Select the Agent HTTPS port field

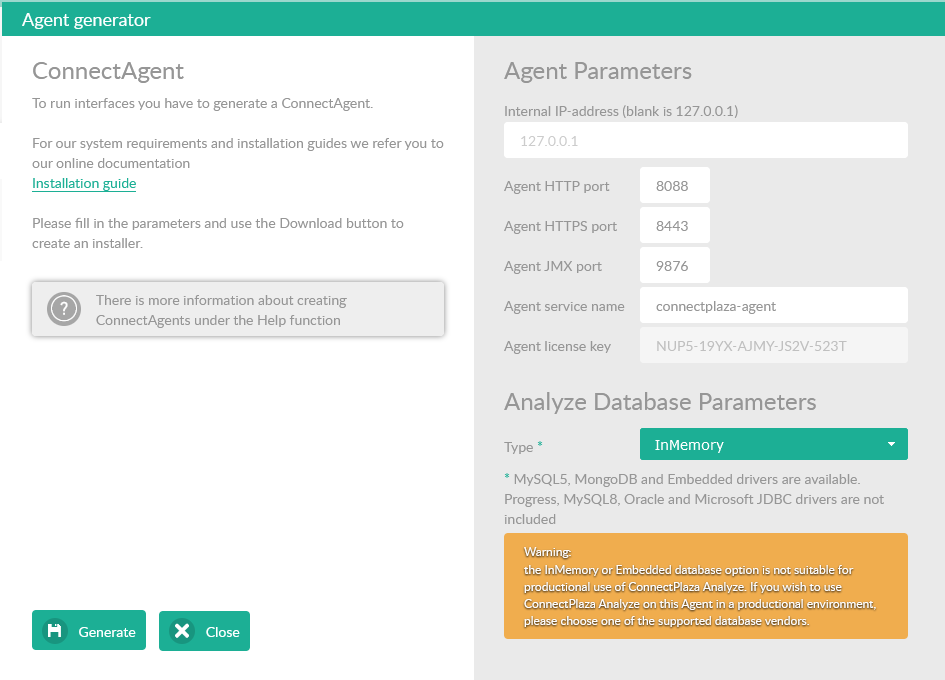click(674, 226)
